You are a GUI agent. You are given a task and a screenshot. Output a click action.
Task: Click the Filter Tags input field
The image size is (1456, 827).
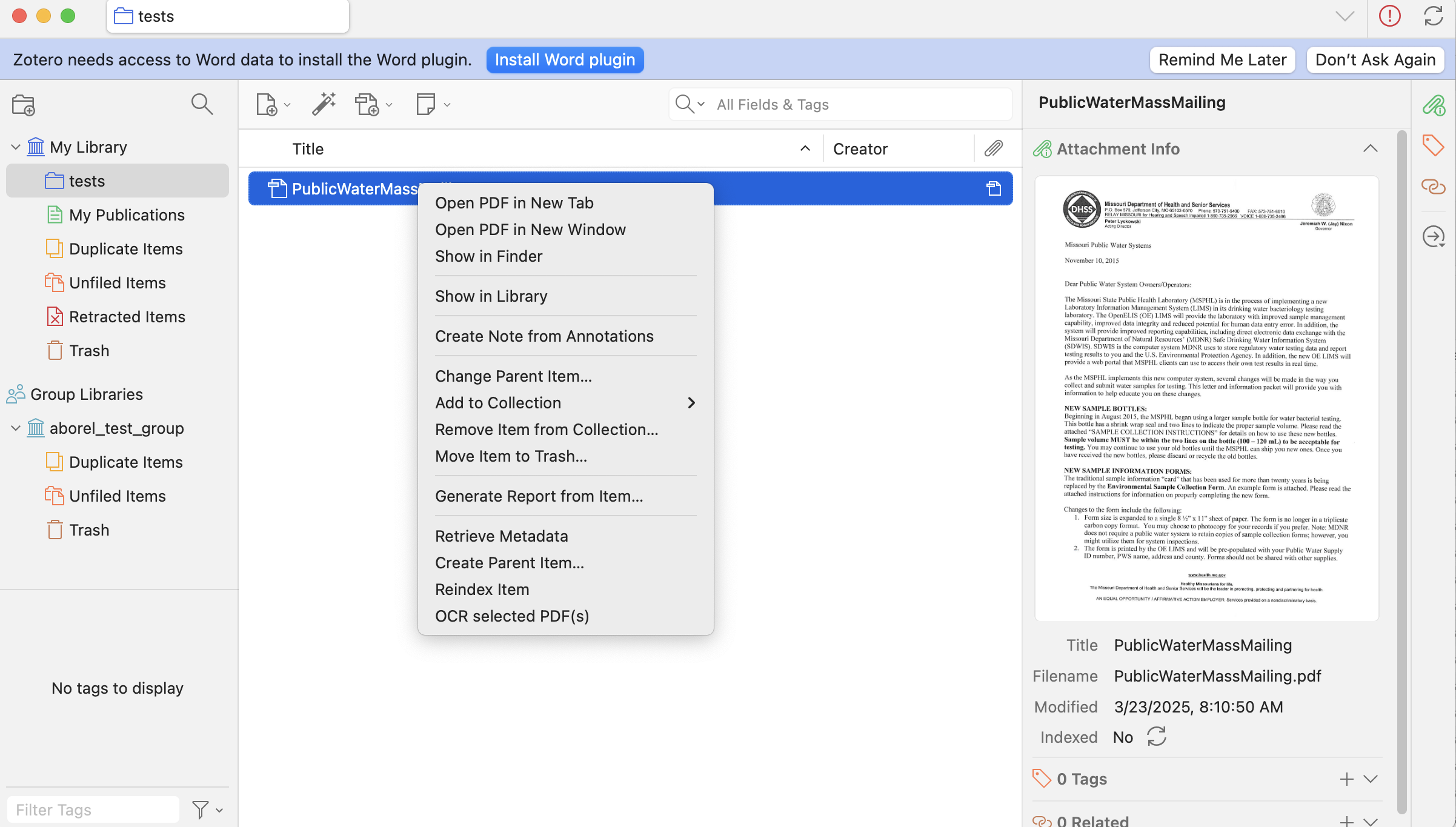pos(93,809)
